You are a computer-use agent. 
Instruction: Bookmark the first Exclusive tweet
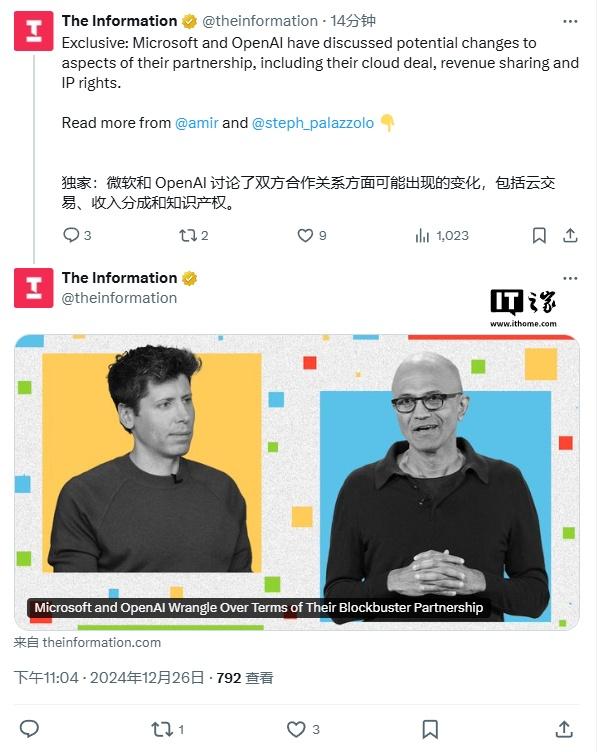539,235
